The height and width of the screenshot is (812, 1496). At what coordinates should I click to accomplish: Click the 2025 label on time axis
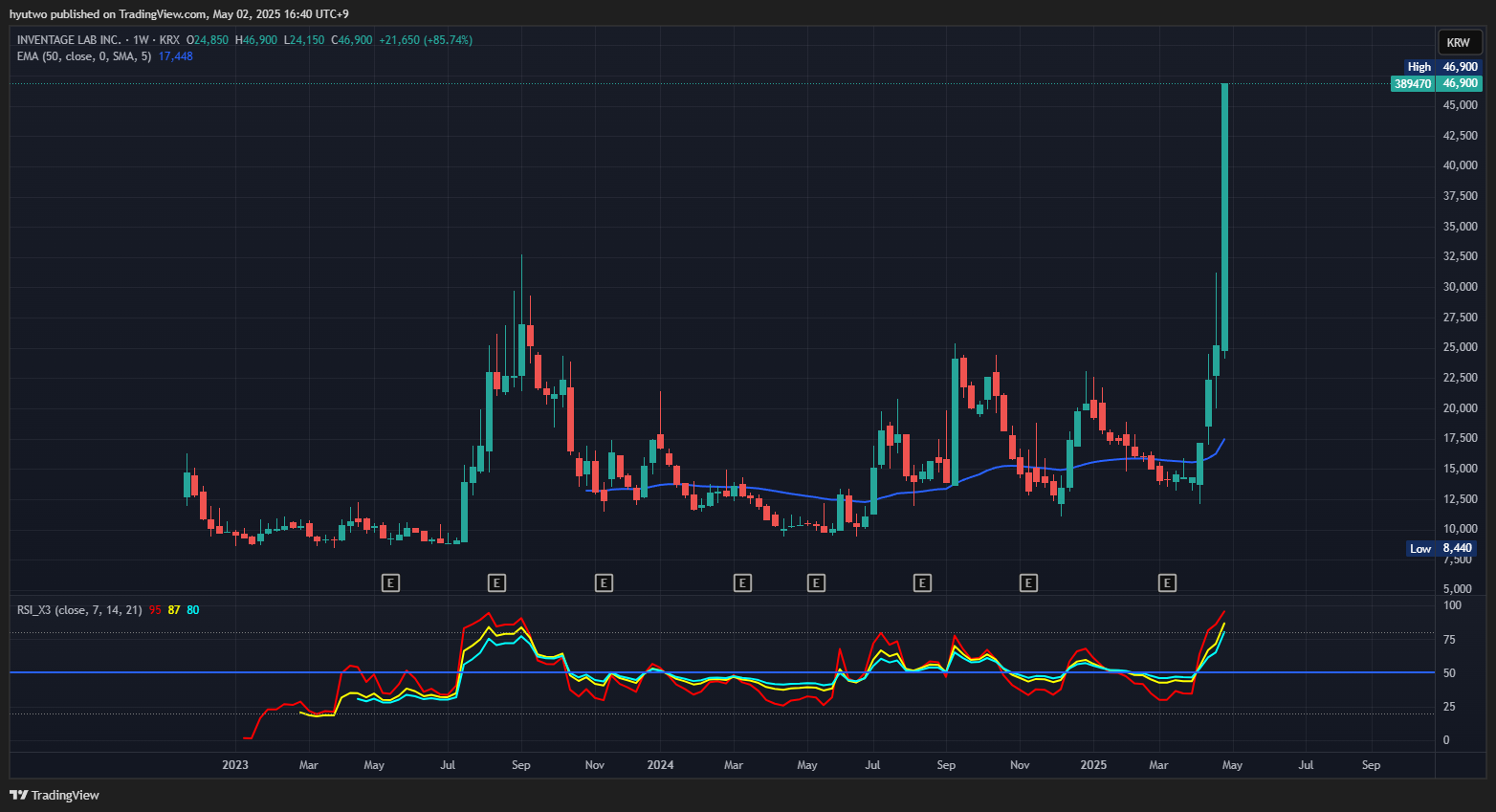[1093, 765]
